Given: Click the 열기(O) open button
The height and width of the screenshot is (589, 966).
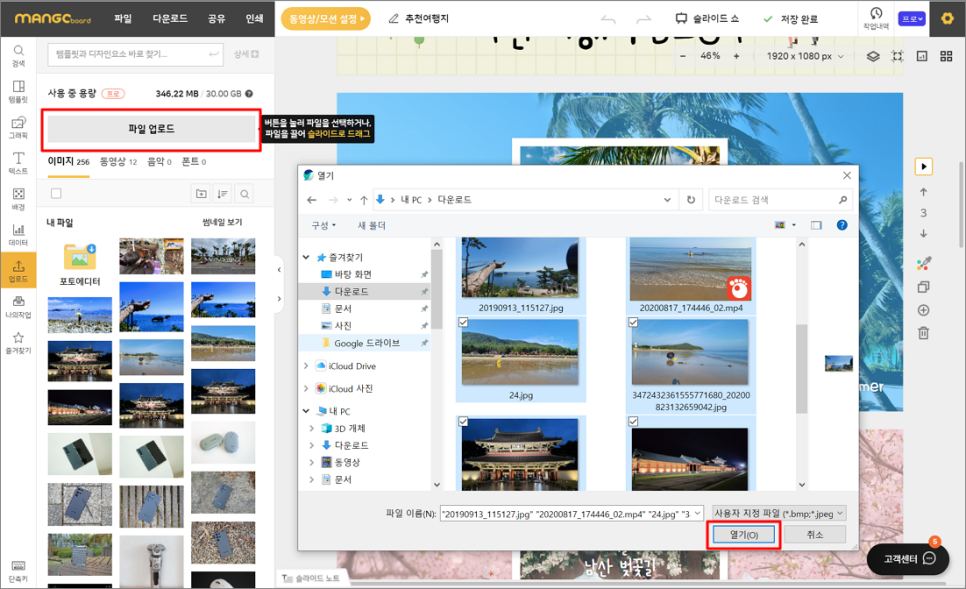Looking at the screenshot, I should [x=744, y=535].
